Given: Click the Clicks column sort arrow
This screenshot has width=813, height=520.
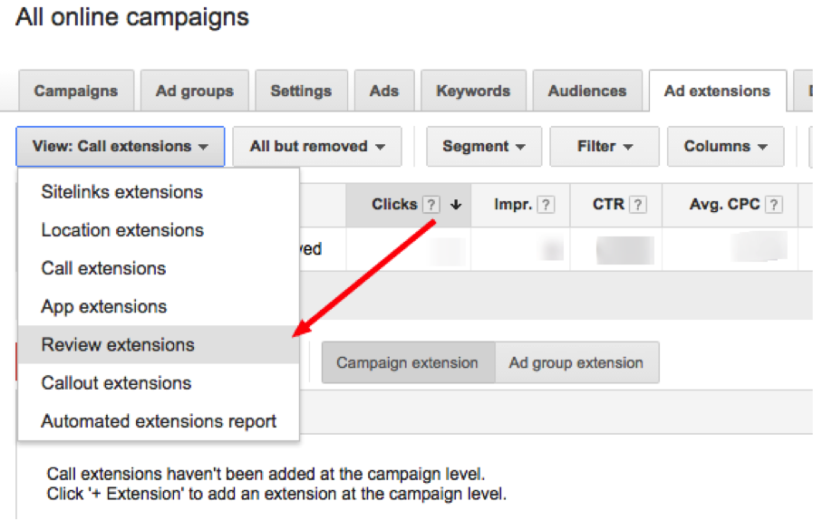Looking at the screenshot, I should (x=457, y=204).
